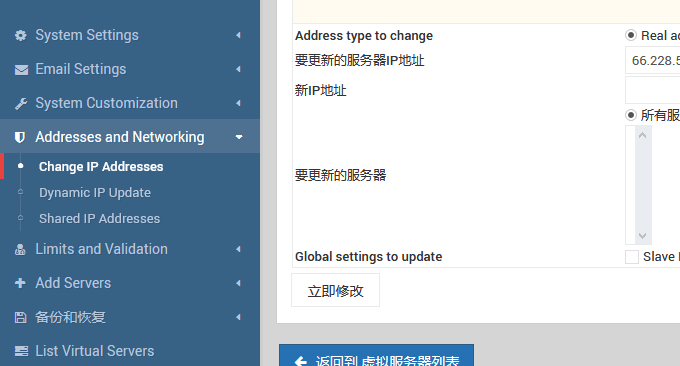Click the server list scrollbar down arrow
This screenshot has height=366, width=680.
[x=643, y=236]
